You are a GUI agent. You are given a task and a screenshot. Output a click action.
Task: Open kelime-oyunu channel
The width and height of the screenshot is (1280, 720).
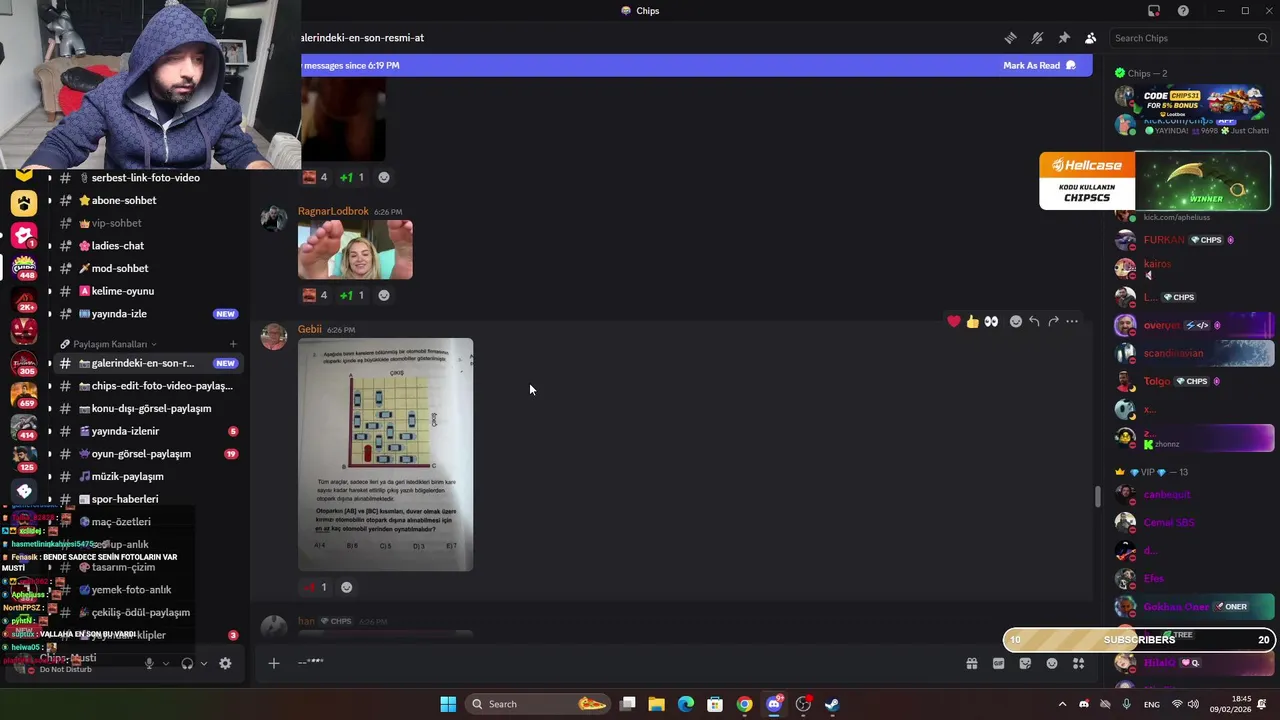[x=145, y=291]
